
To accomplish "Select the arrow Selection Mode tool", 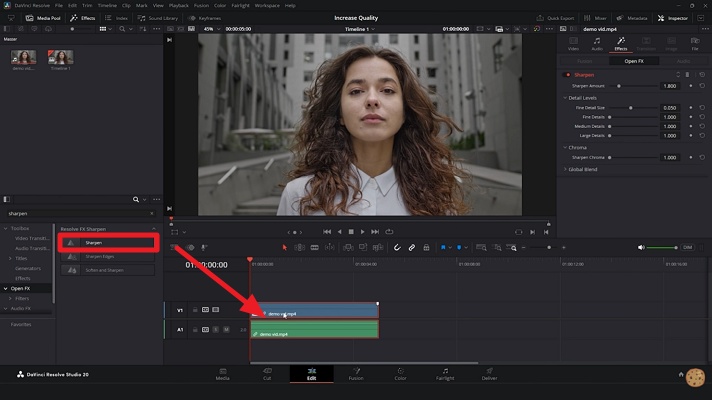I will [285, 247].
